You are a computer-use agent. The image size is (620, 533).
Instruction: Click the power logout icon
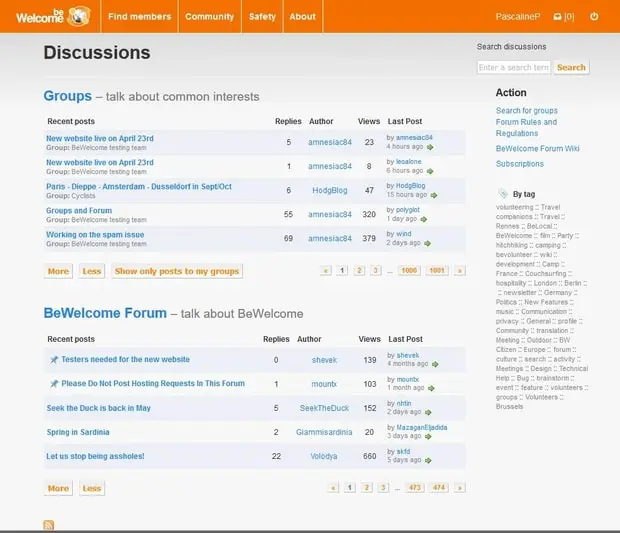click(x=594, y=16)
